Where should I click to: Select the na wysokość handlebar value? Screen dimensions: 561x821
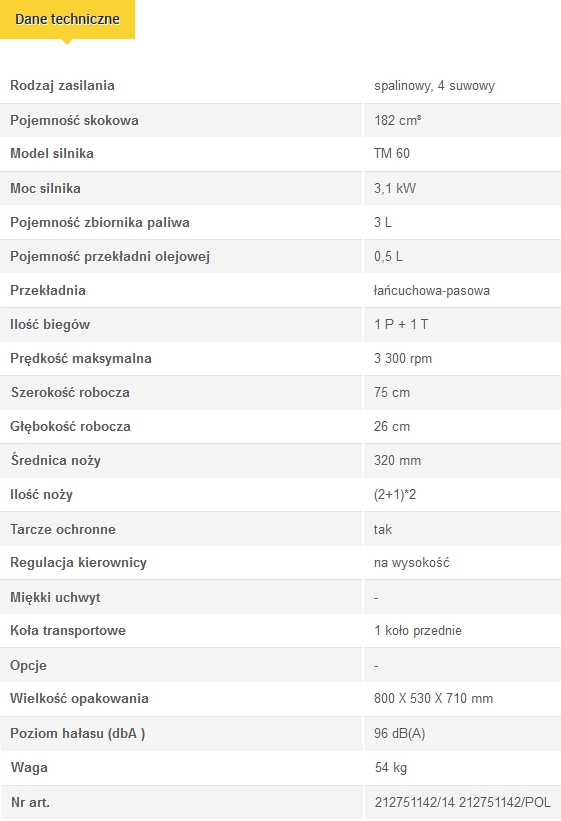(412, 563)
